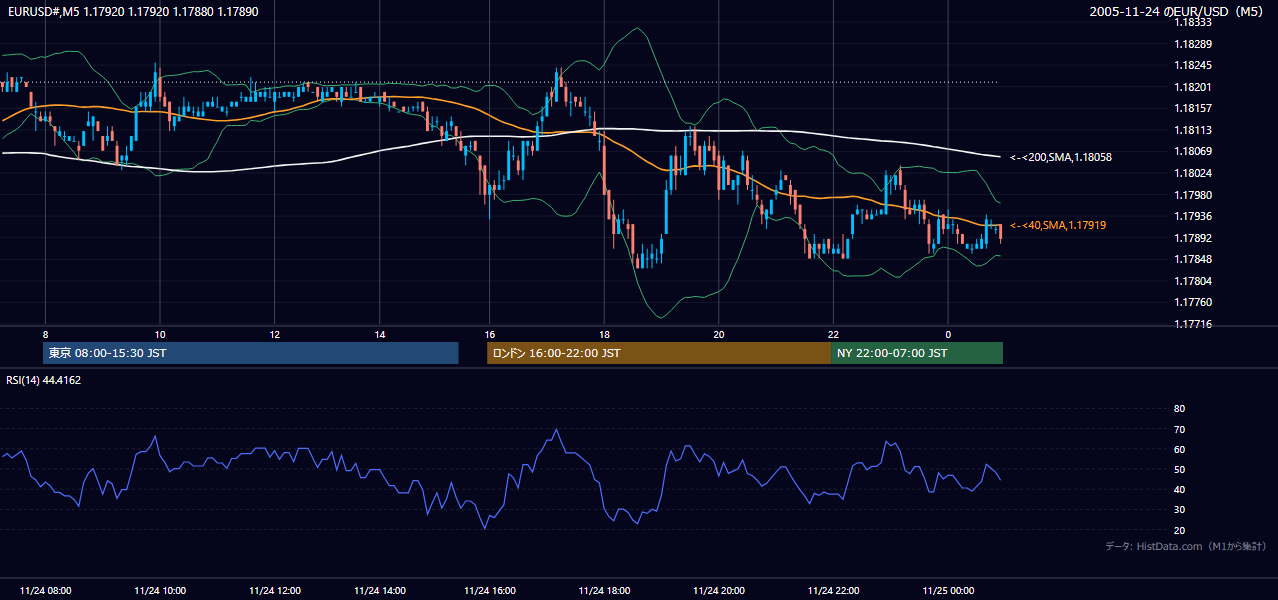Click bottom time label 11/24 14:00

(x=380, y=590)
